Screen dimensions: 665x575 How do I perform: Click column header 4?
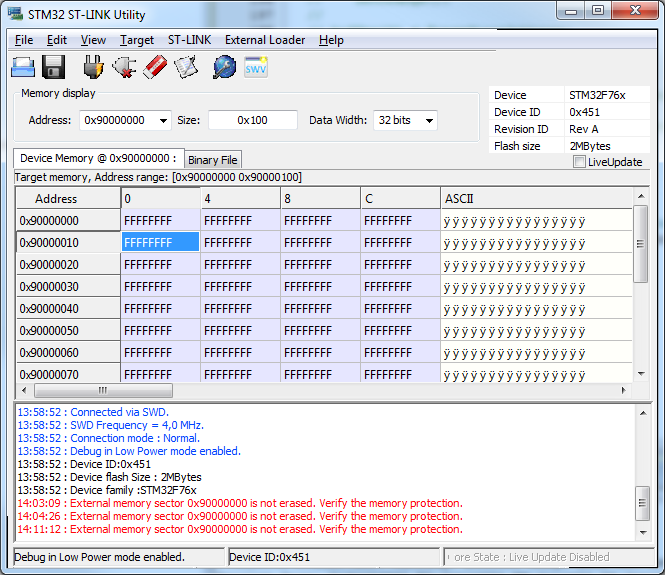coord(240,198)
